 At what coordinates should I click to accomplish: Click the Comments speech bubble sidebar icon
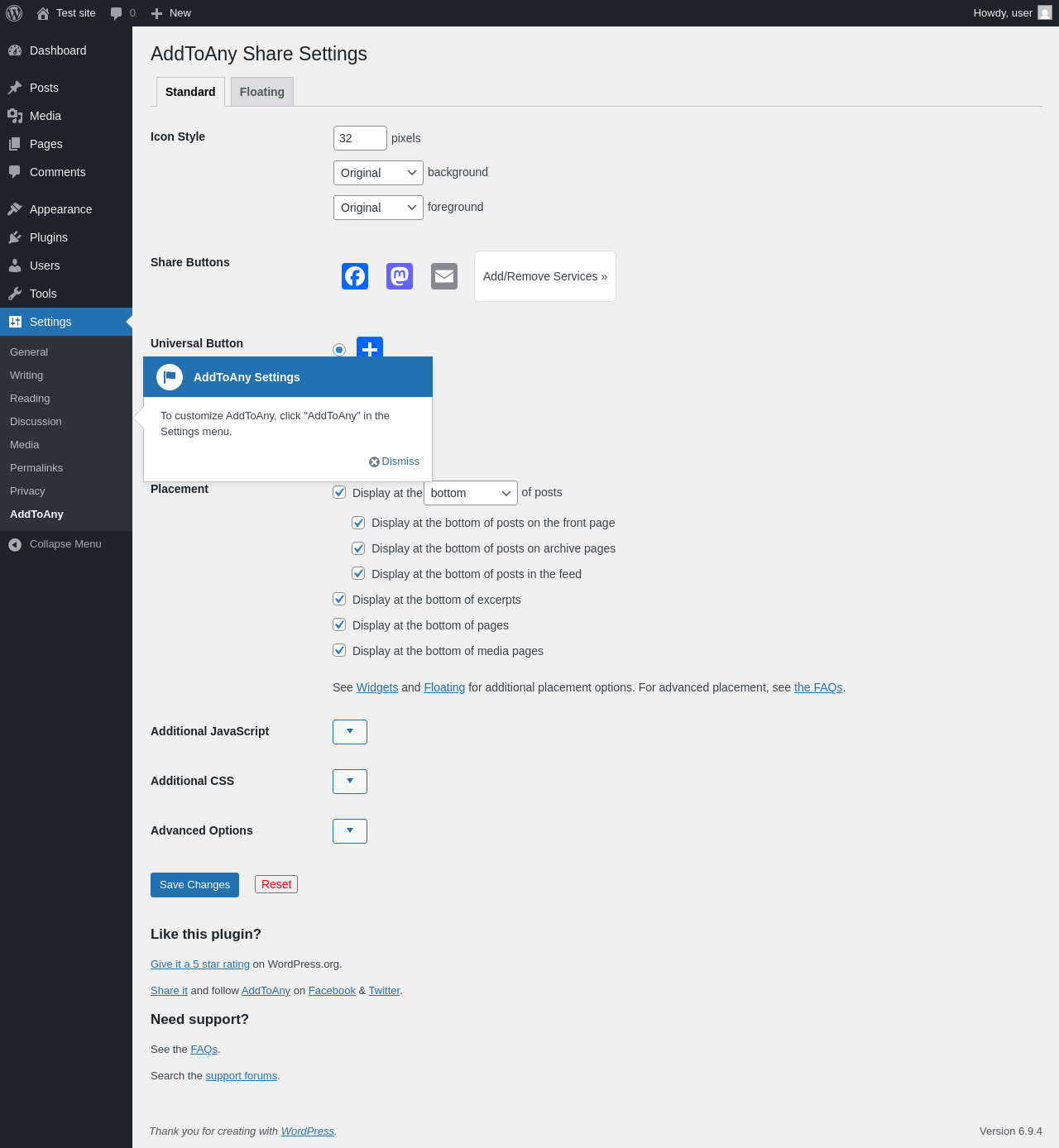[x=15, y=172]
